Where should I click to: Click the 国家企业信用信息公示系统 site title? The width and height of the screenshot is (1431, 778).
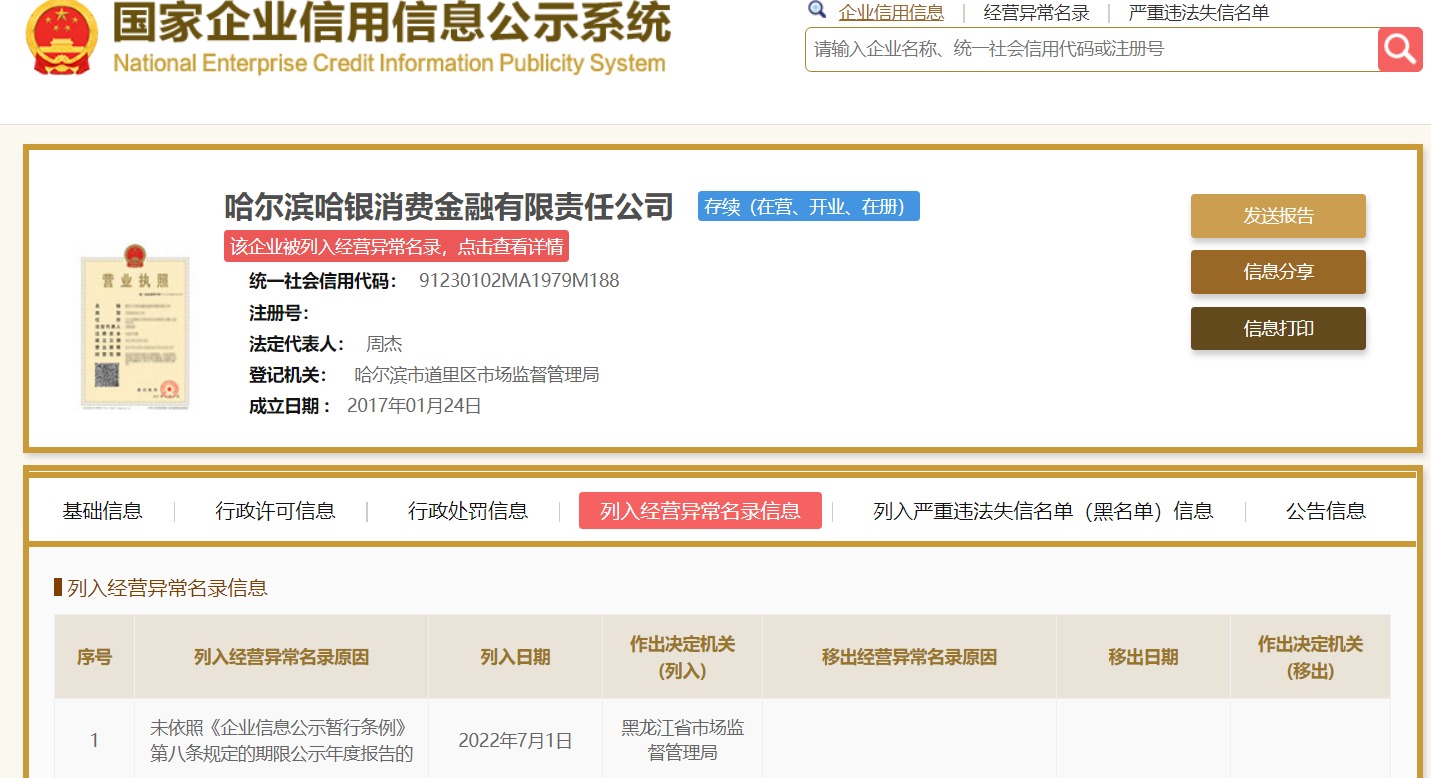(391, 22)
